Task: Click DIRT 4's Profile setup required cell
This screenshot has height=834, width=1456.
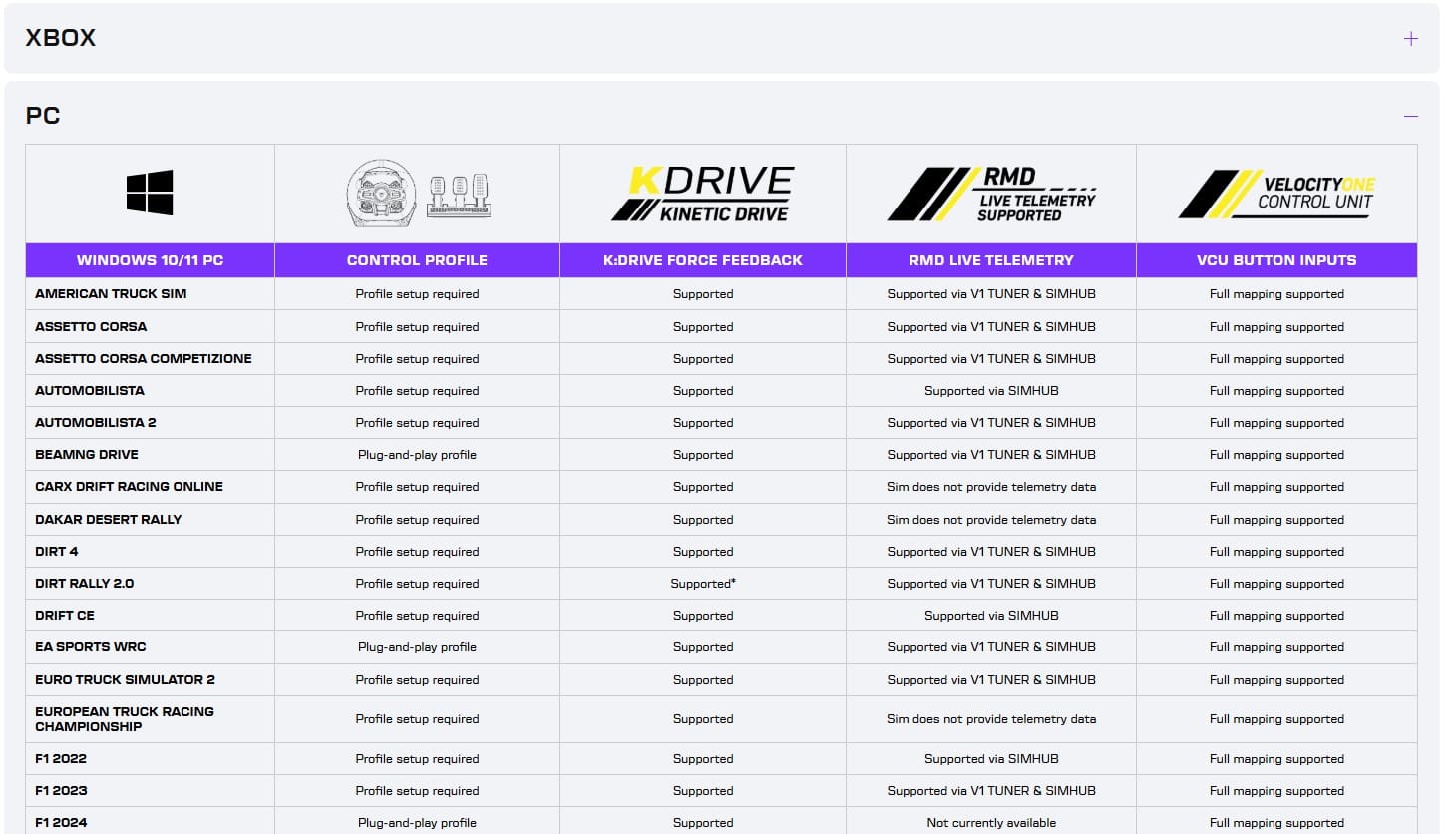Action: pos(417,552)
